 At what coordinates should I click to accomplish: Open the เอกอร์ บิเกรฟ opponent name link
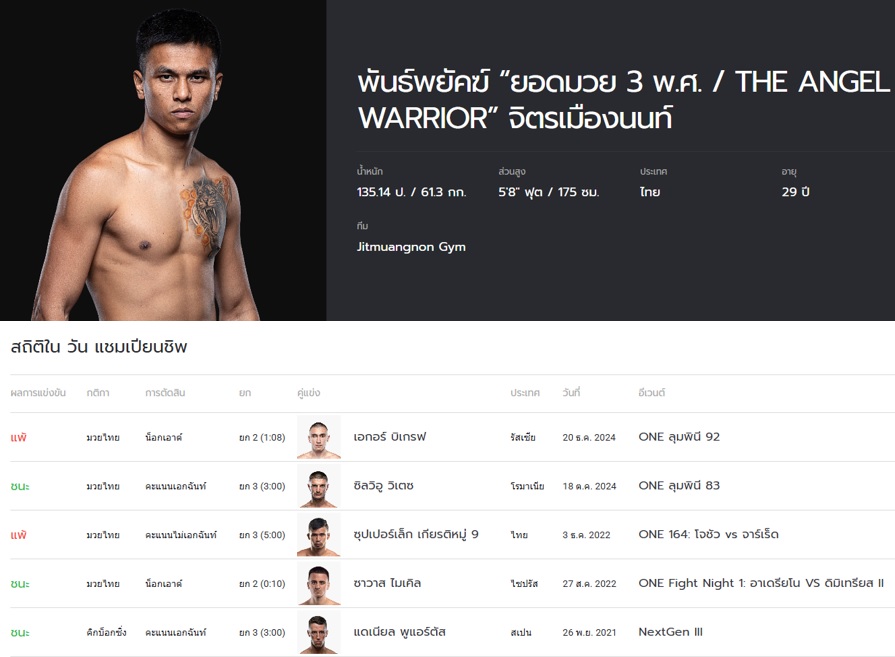(x=390, y=437)
